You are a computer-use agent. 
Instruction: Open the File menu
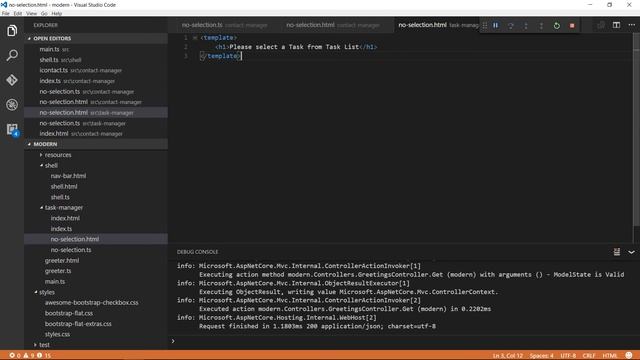[x=5, y=13]
